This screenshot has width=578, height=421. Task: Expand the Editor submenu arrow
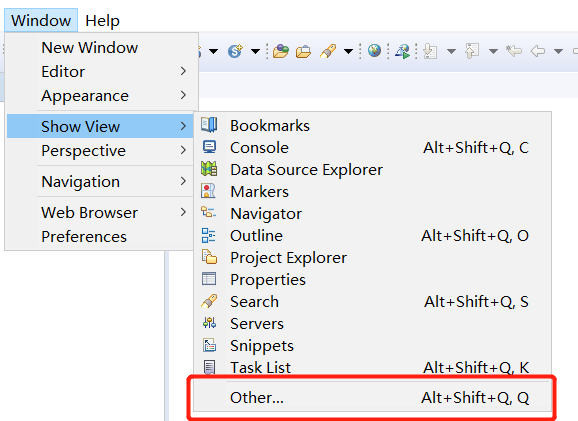[x=183, y=71]
